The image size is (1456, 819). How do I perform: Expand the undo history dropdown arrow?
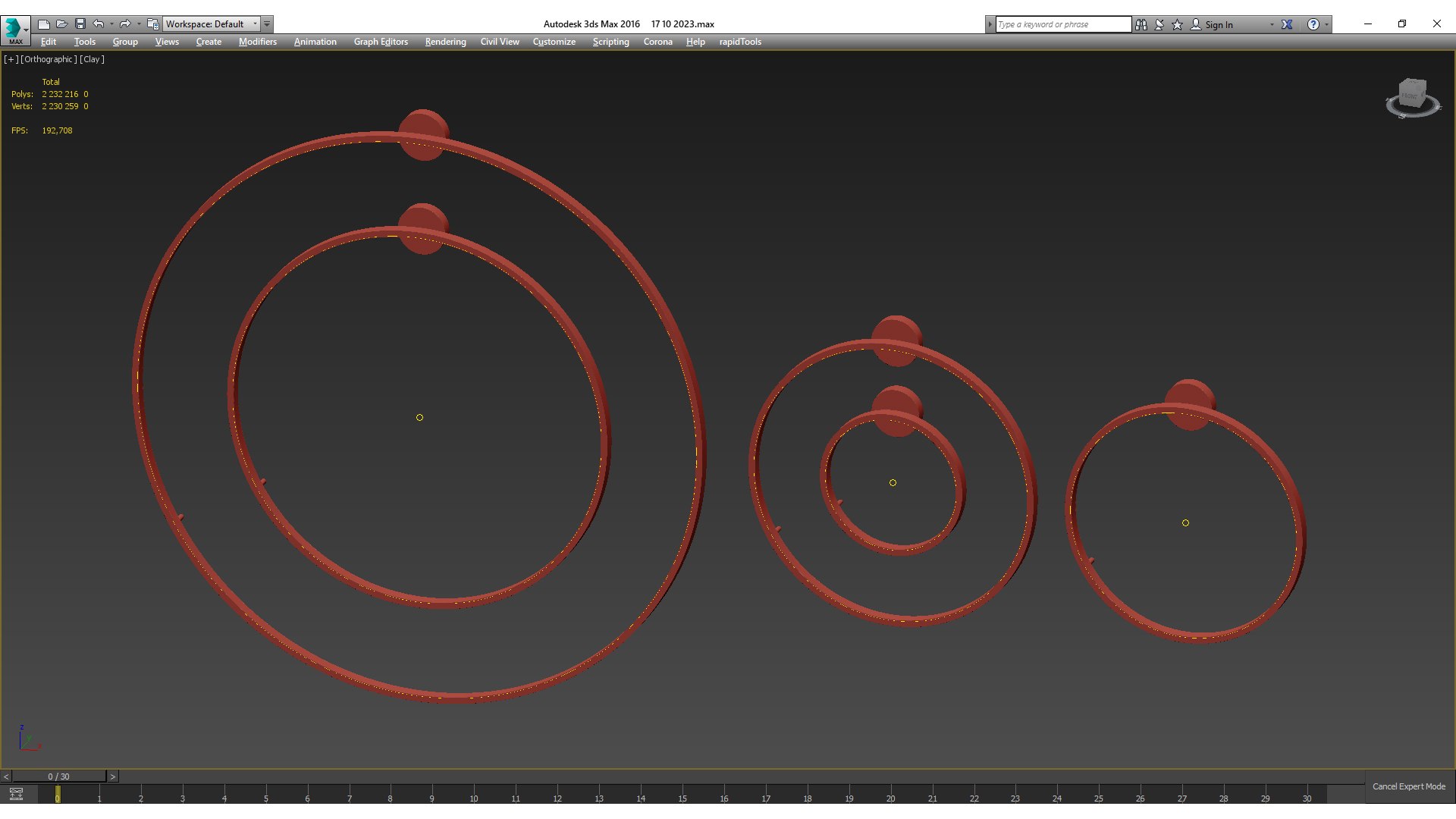pos(111,24)
